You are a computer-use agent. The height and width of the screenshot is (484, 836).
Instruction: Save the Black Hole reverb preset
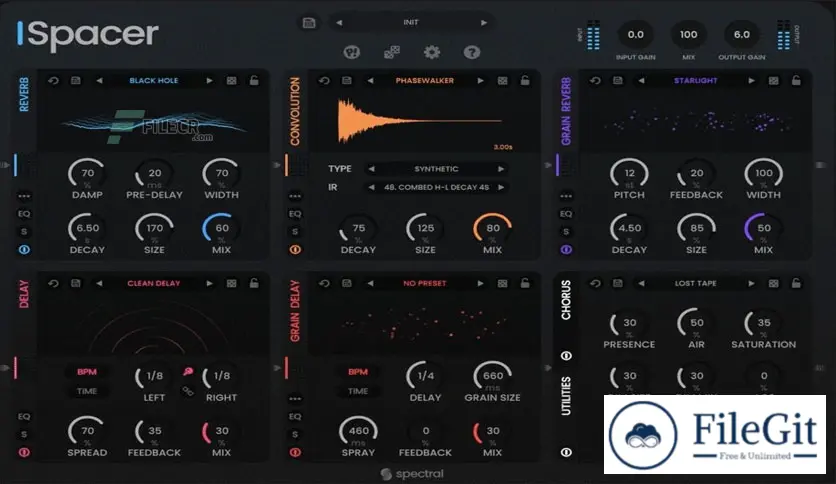pyautogui.click(x=76, y=80)
